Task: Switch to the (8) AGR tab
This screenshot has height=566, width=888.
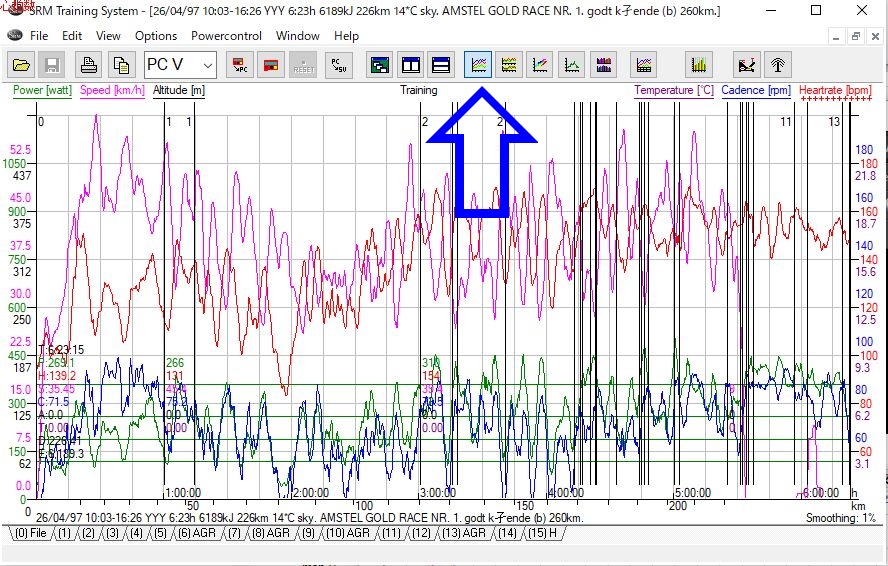Action: (x=271, y=533)
